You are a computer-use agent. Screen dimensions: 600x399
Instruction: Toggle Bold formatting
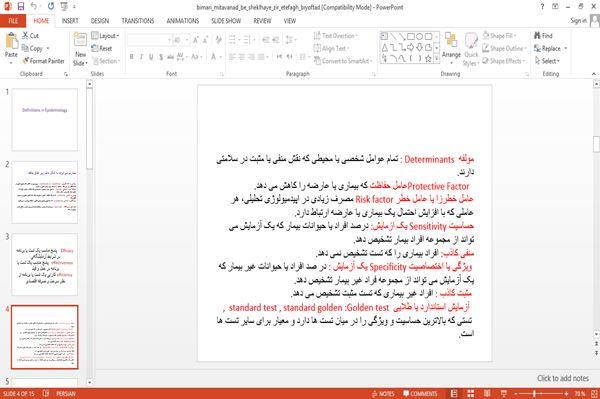click(132, 57)
